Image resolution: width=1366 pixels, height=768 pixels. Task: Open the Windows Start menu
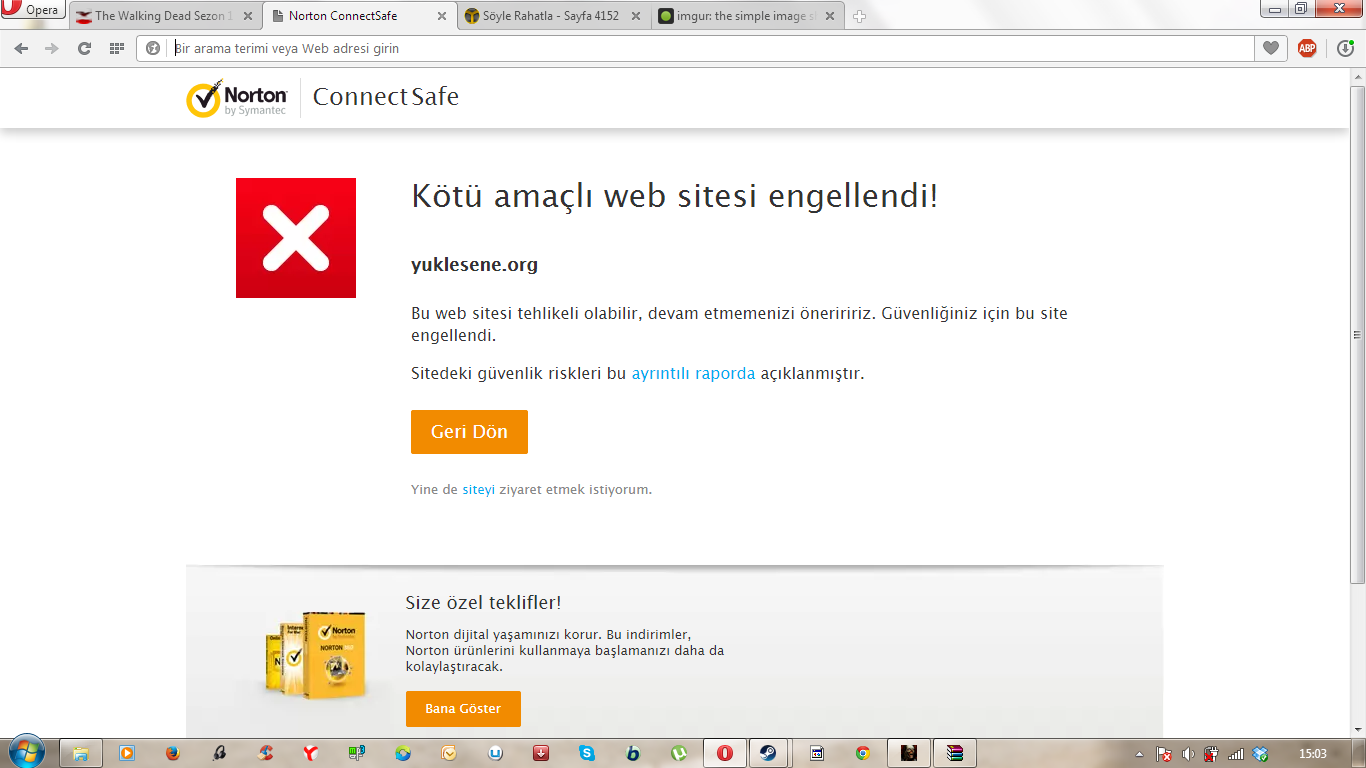(27, 752)
